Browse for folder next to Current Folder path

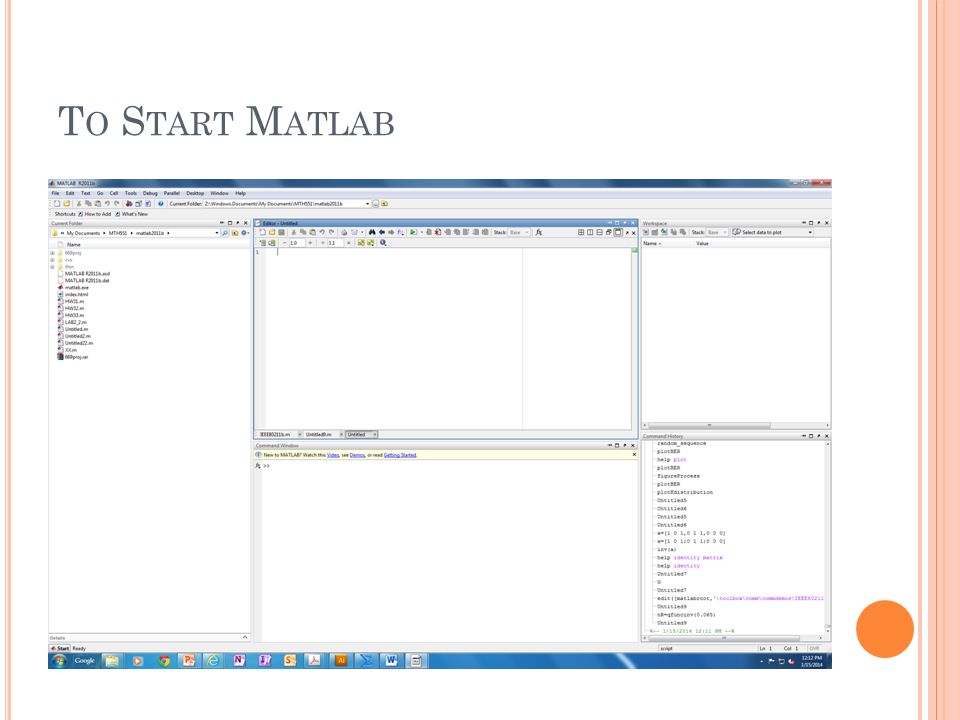375,203
